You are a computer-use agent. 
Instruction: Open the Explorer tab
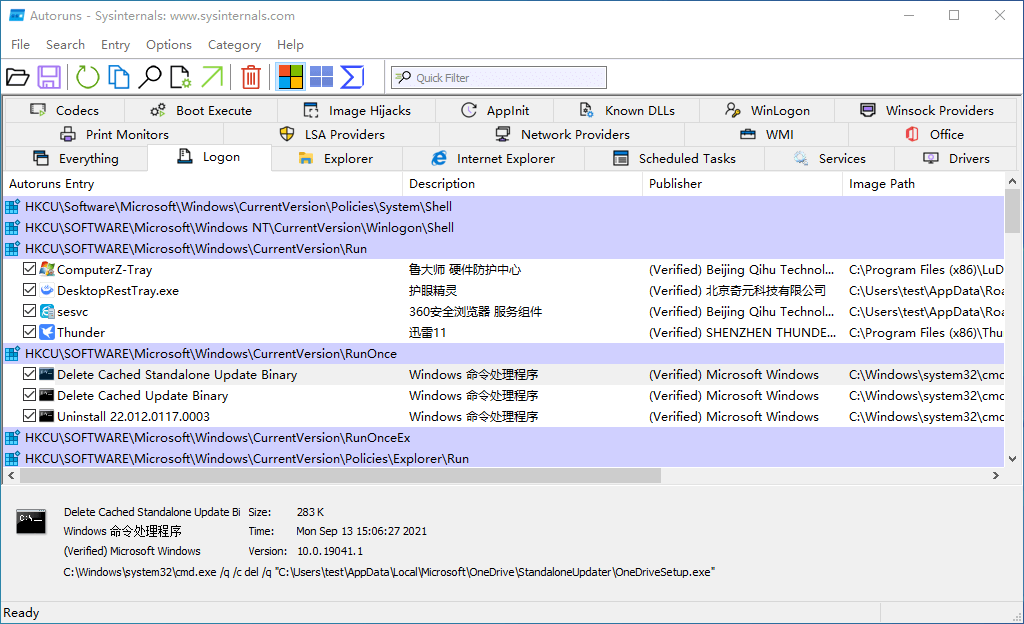pos(336,159)
